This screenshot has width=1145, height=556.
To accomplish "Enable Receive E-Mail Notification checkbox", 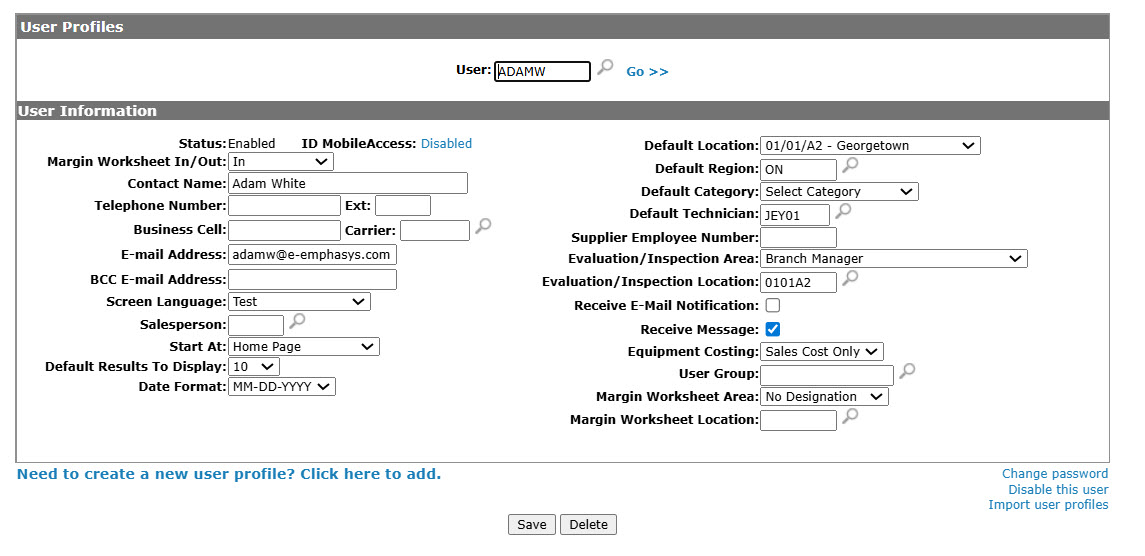I will [x=772, y=305].
